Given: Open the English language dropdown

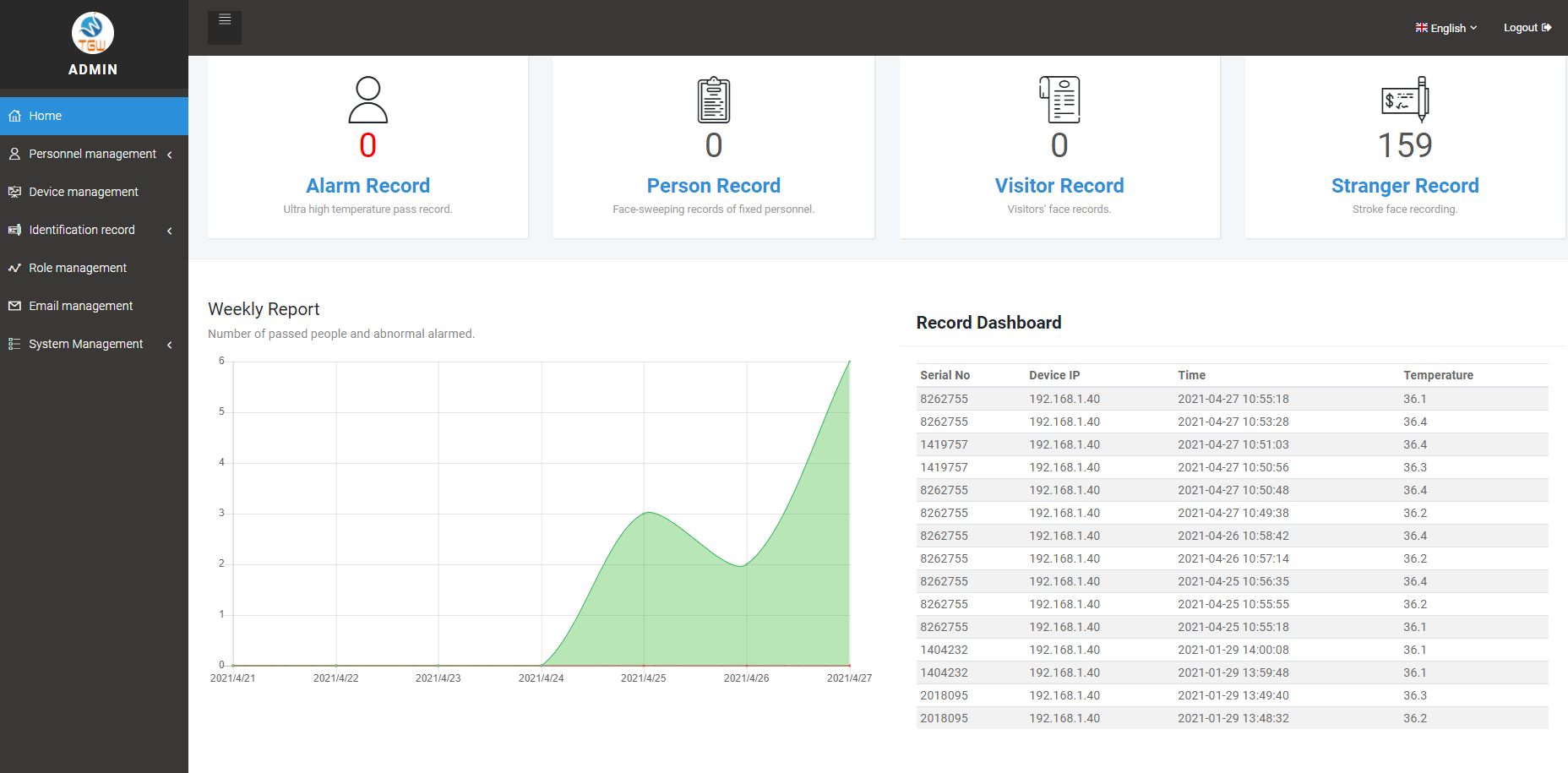Looking at the screenshot, I should pos(1446,28).
